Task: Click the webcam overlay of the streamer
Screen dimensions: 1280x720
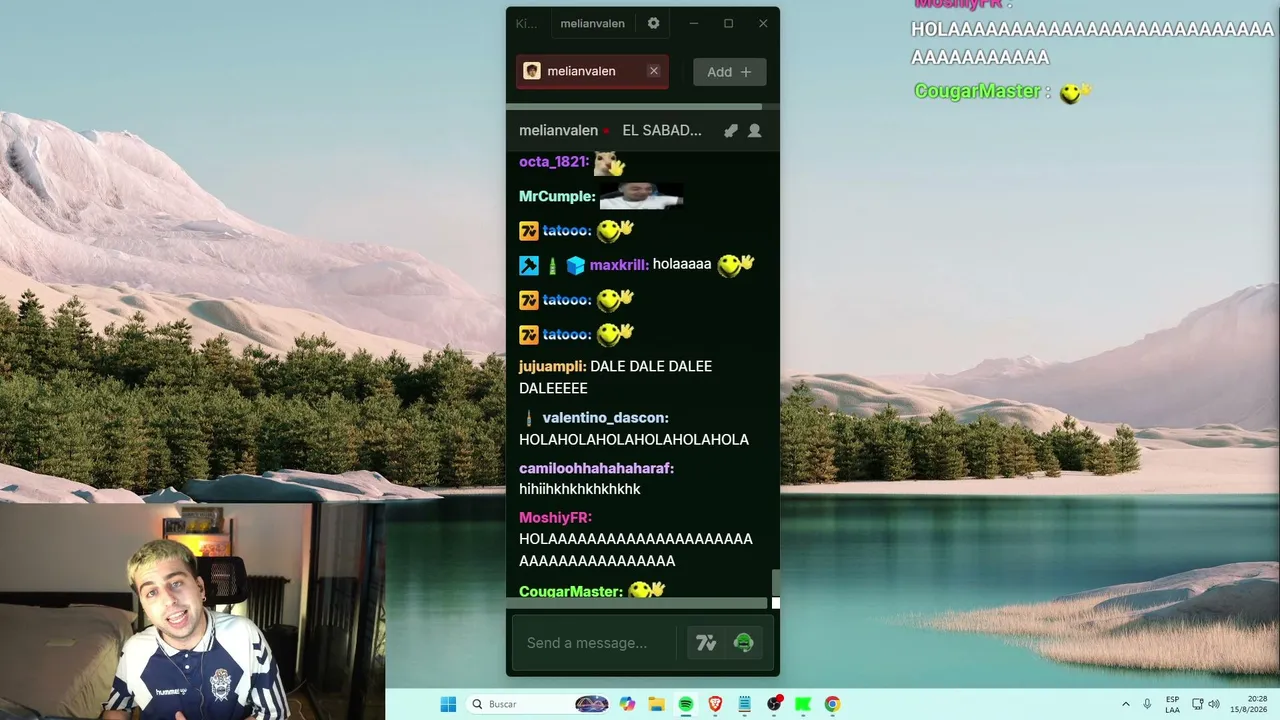Action: (192, 611)
